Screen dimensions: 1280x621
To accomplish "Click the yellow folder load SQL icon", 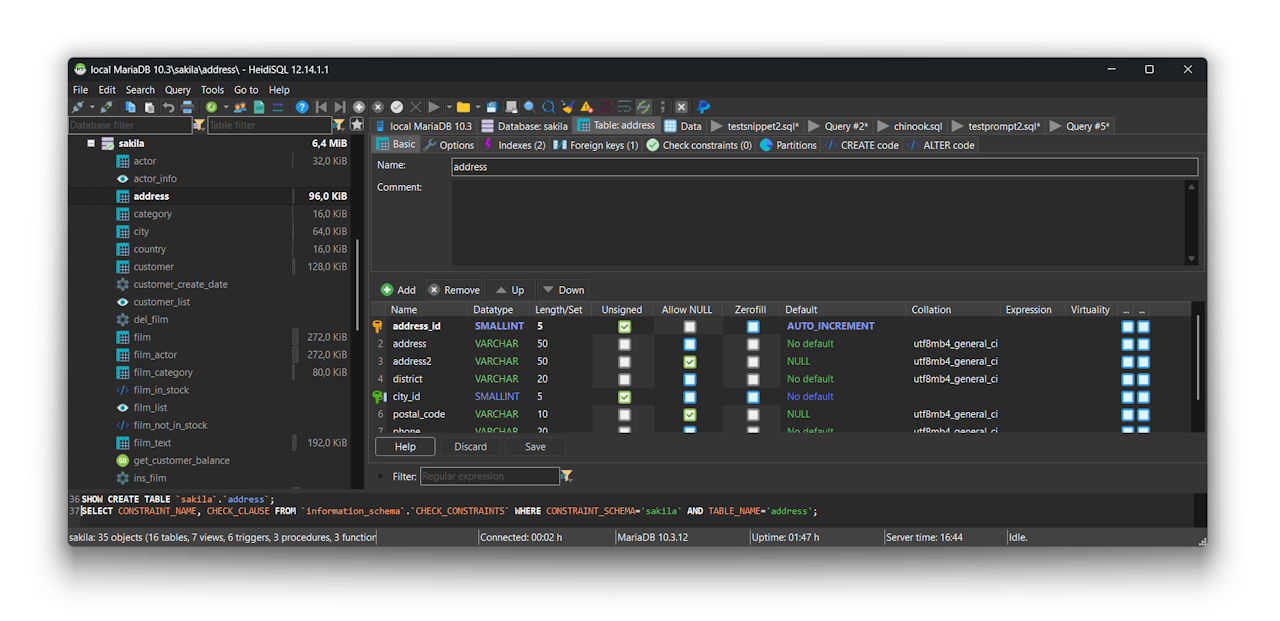I will point(463,107).
